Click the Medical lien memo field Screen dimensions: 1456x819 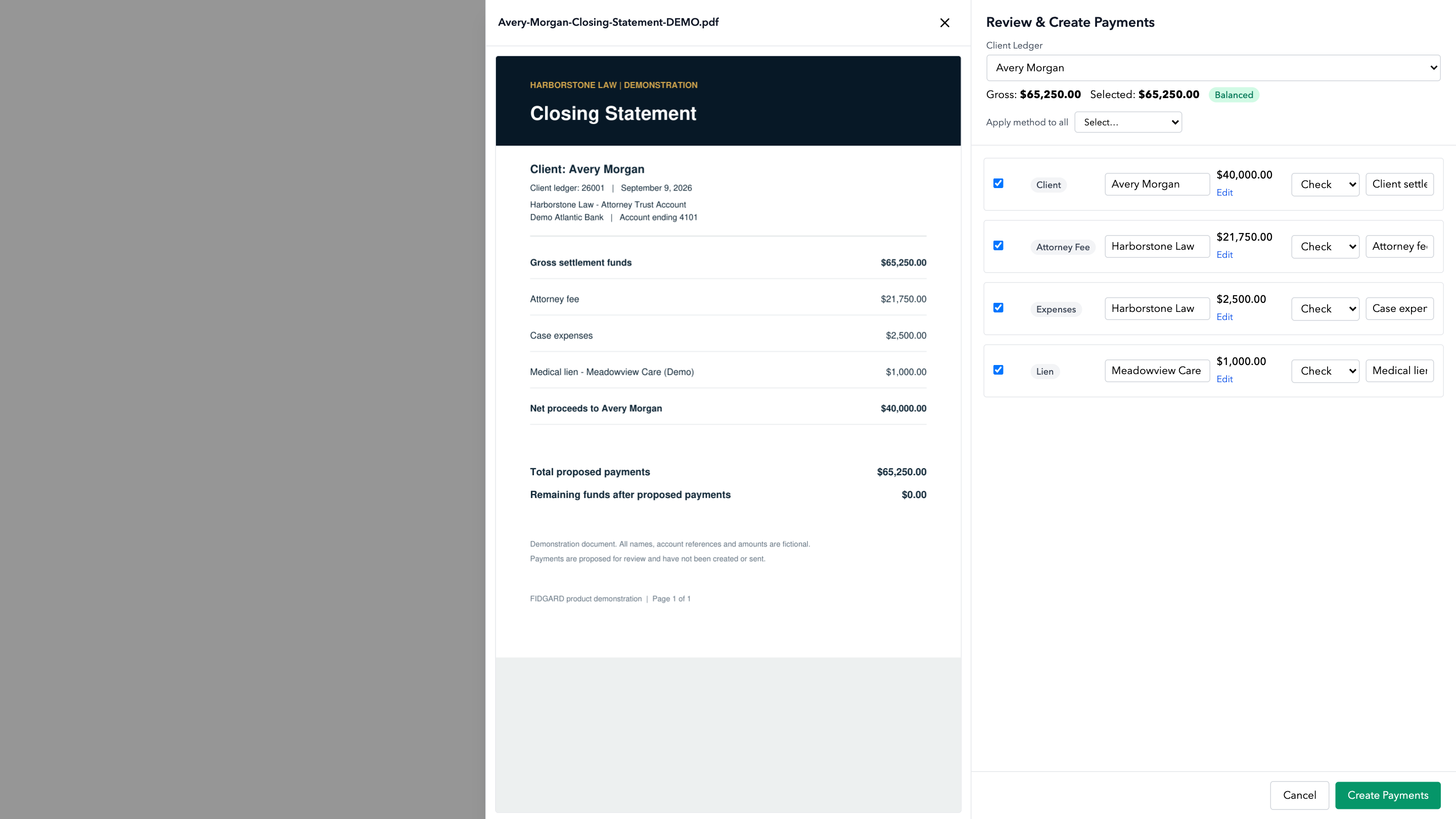tap(1399, 371)
